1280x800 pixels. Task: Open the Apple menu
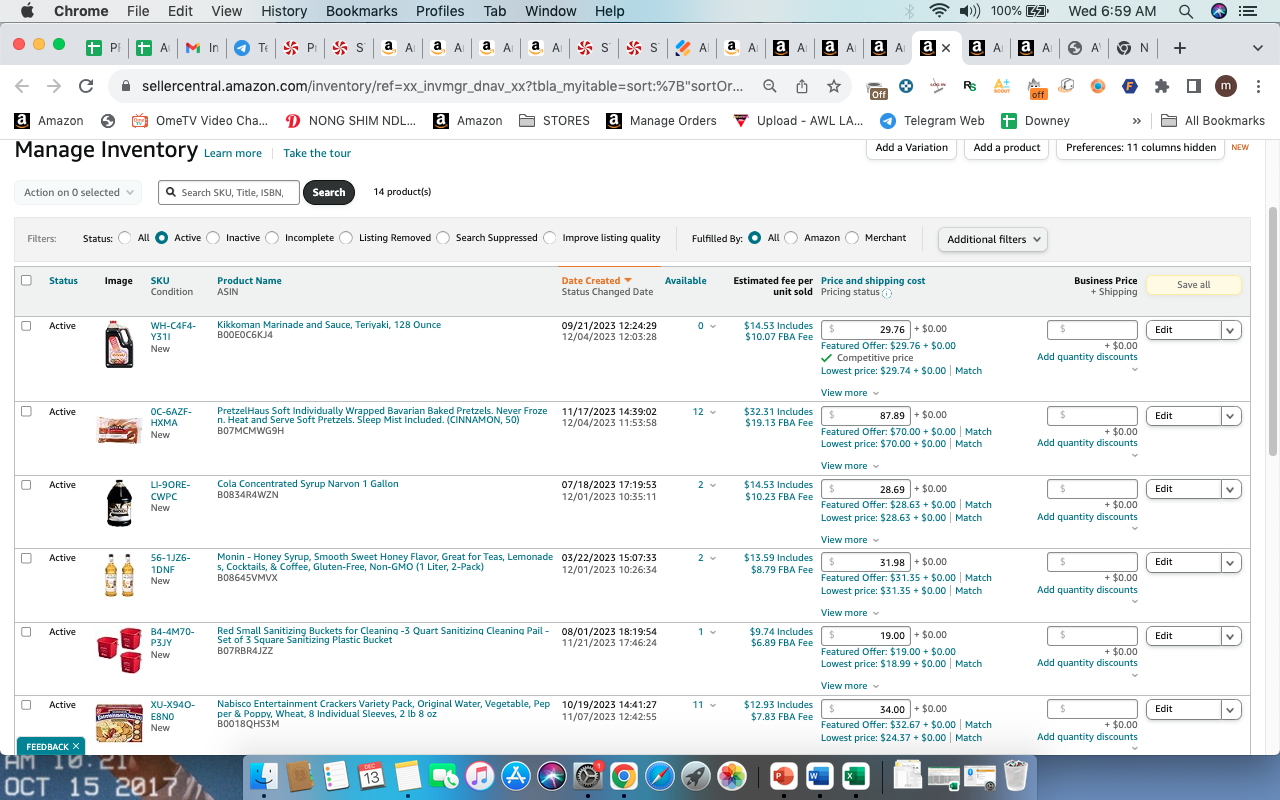(x=27, y=11)
